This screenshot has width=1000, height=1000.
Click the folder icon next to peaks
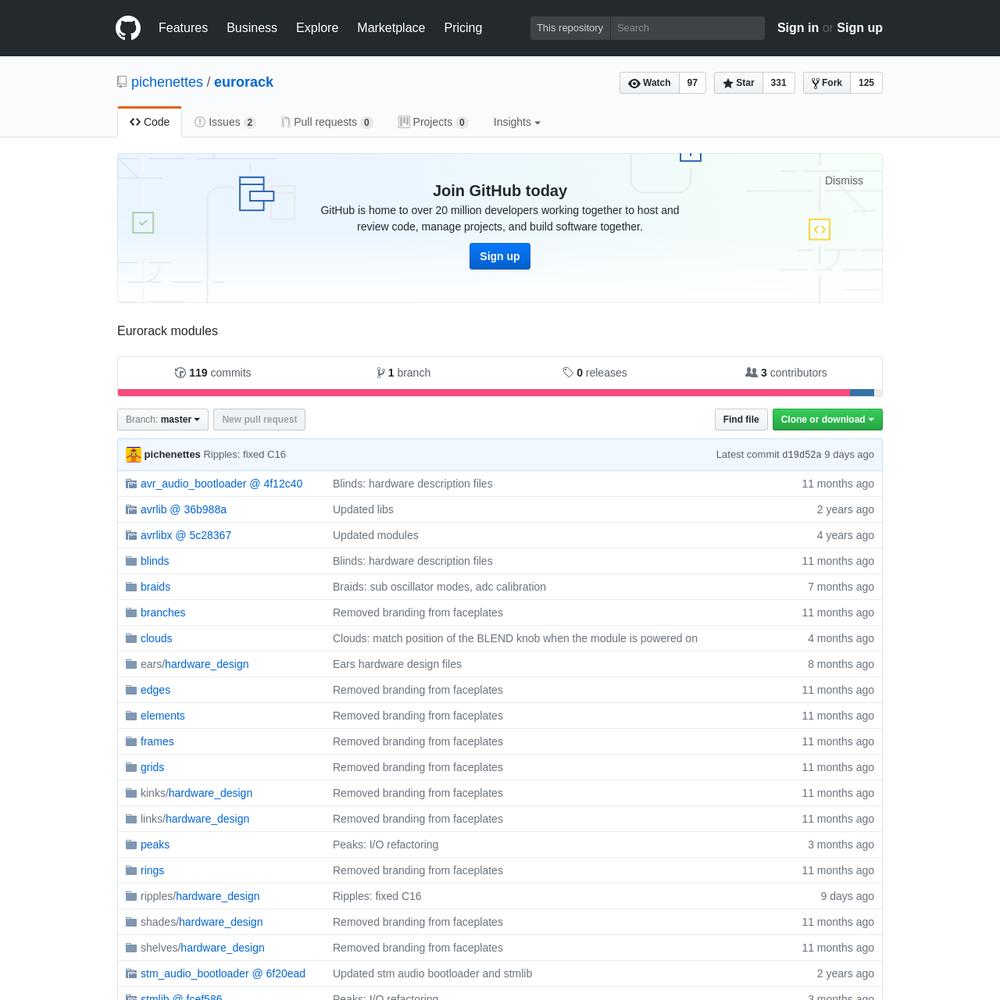(x=131, y=844)
